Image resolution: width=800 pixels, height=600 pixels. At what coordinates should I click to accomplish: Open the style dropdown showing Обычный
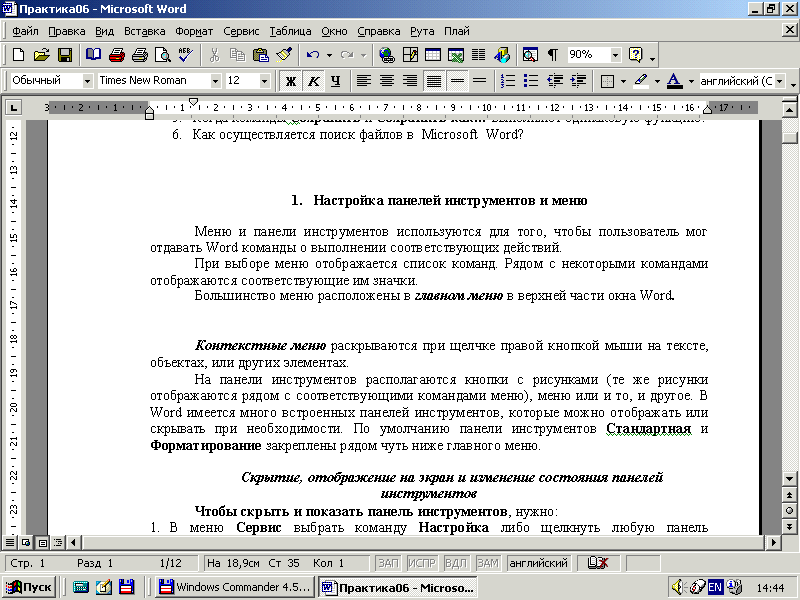click(x=87, y=81)
